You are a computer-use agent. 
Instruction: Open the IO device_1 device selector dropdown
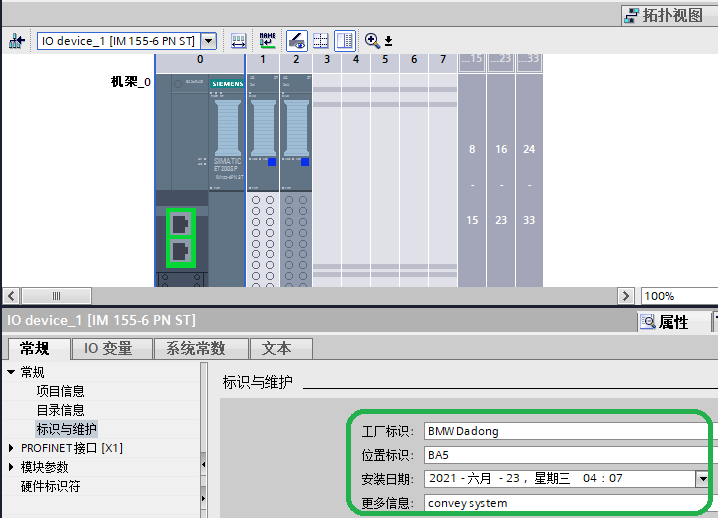[x=209, y=41]
